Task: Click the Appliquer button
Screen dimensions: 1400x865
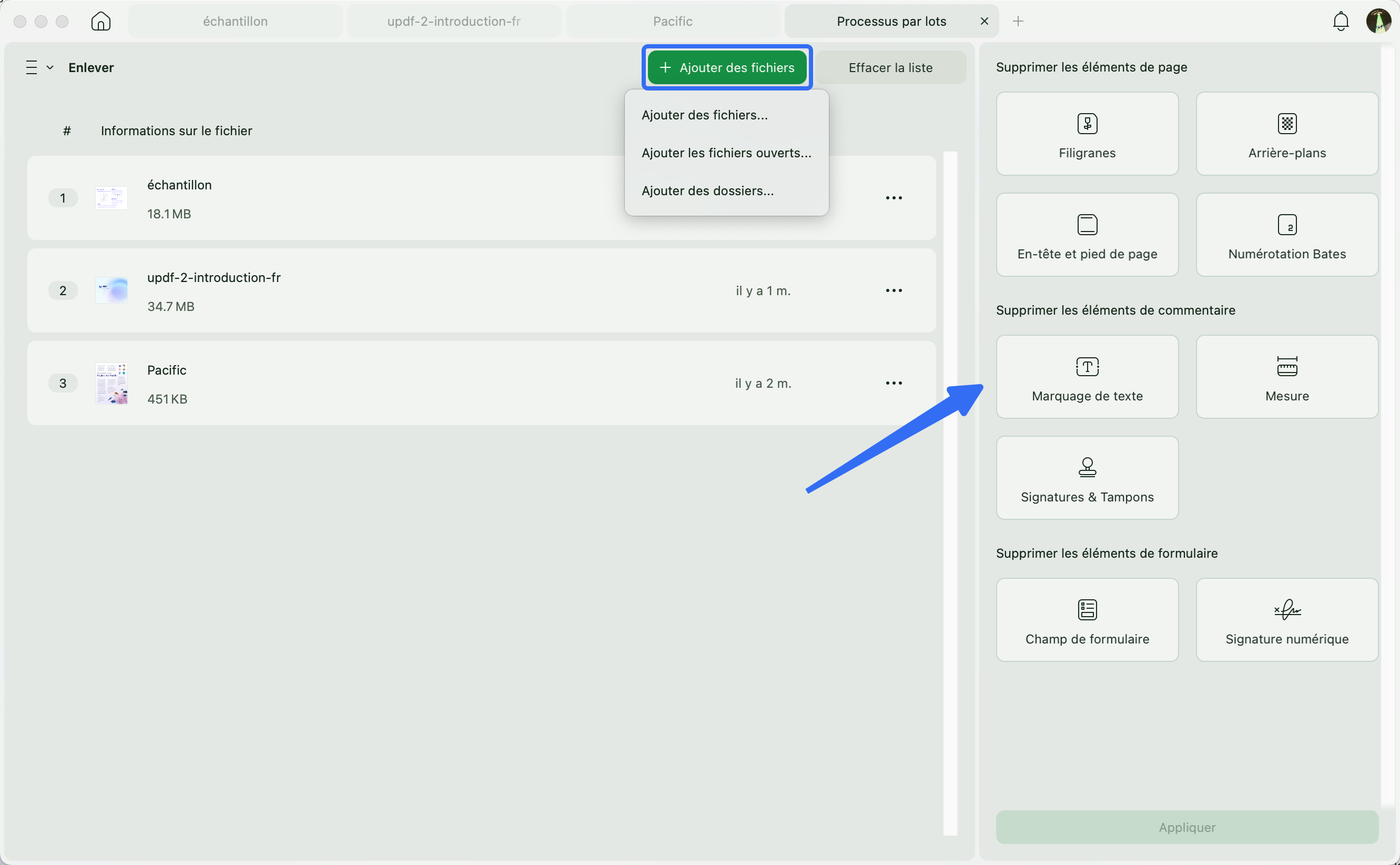Action: click(x=1187, y=827)
